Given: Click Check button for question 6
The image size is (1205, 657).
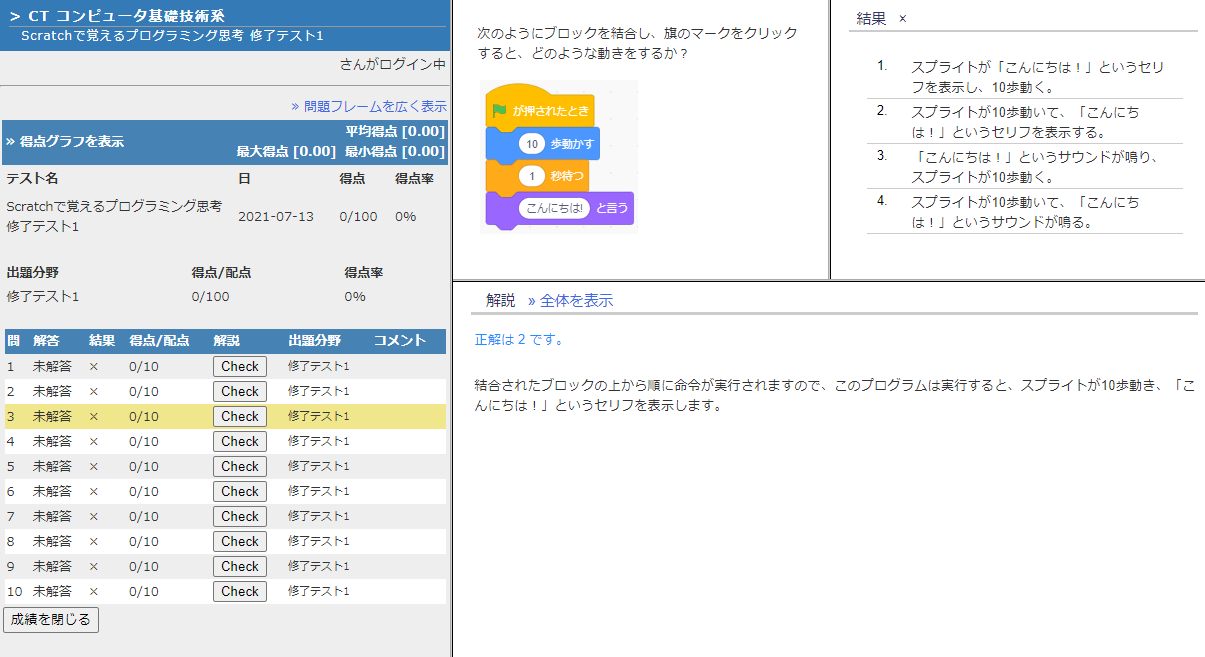Looking at the screenshot, I should point(240,491).
